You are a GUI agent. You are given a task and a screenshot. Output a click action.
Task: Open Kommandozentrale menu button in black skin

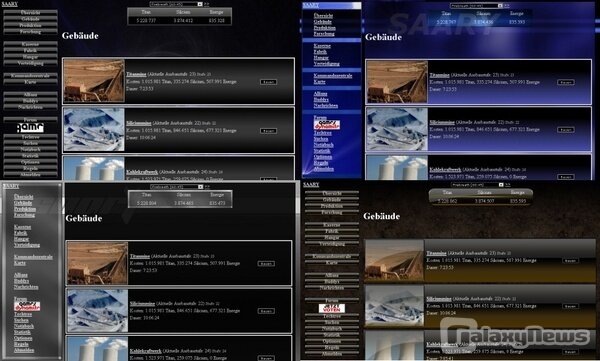30,76
